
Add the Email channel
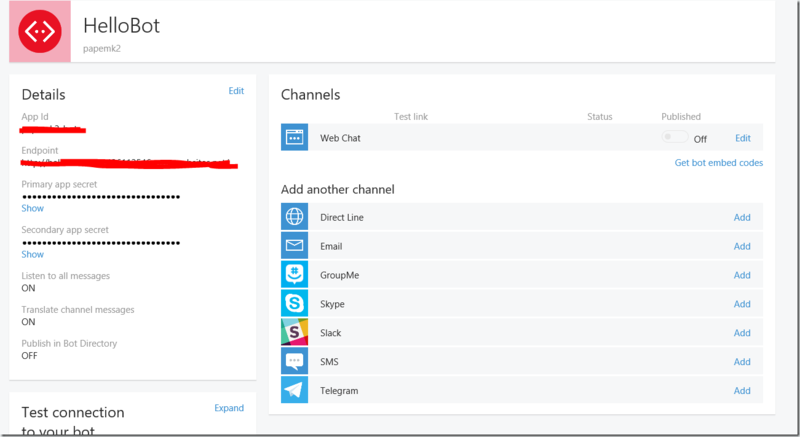point(742,246)
